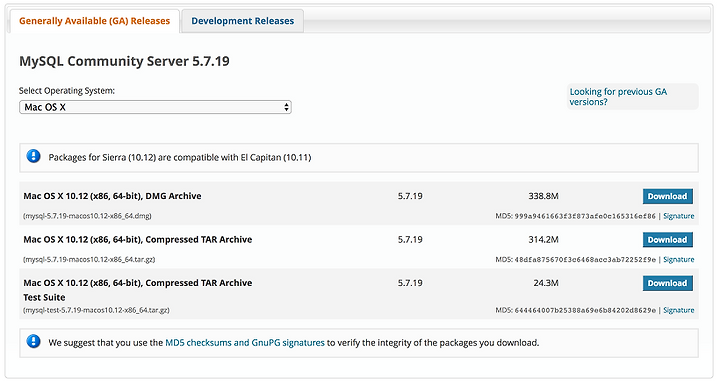
Task: Click the Mac OS X 10.12 DMG Archive title
Action: pos(112,196)
